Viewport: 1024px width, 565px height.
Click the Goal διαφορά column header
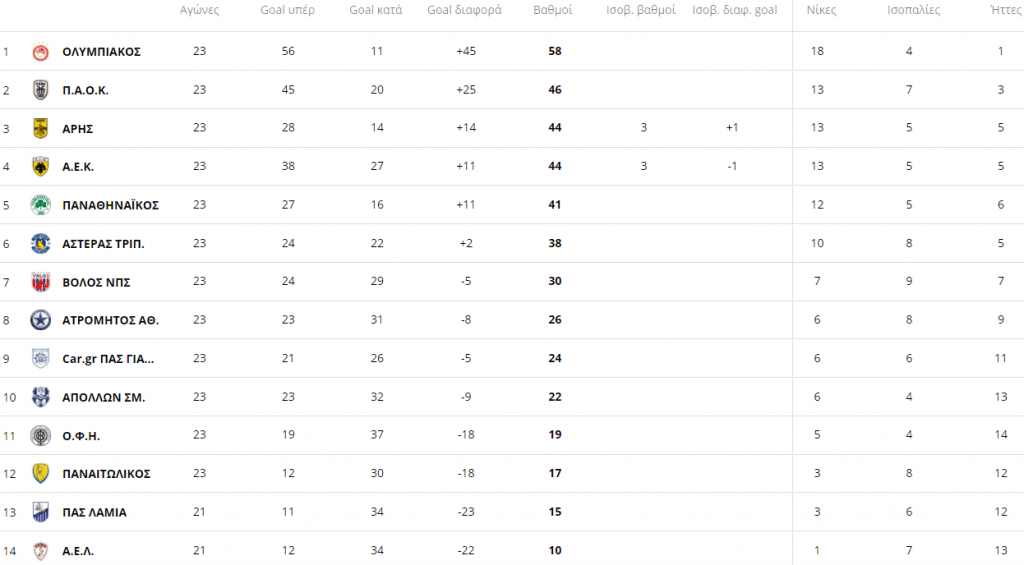pyautogui.click(x=464, y=10)
